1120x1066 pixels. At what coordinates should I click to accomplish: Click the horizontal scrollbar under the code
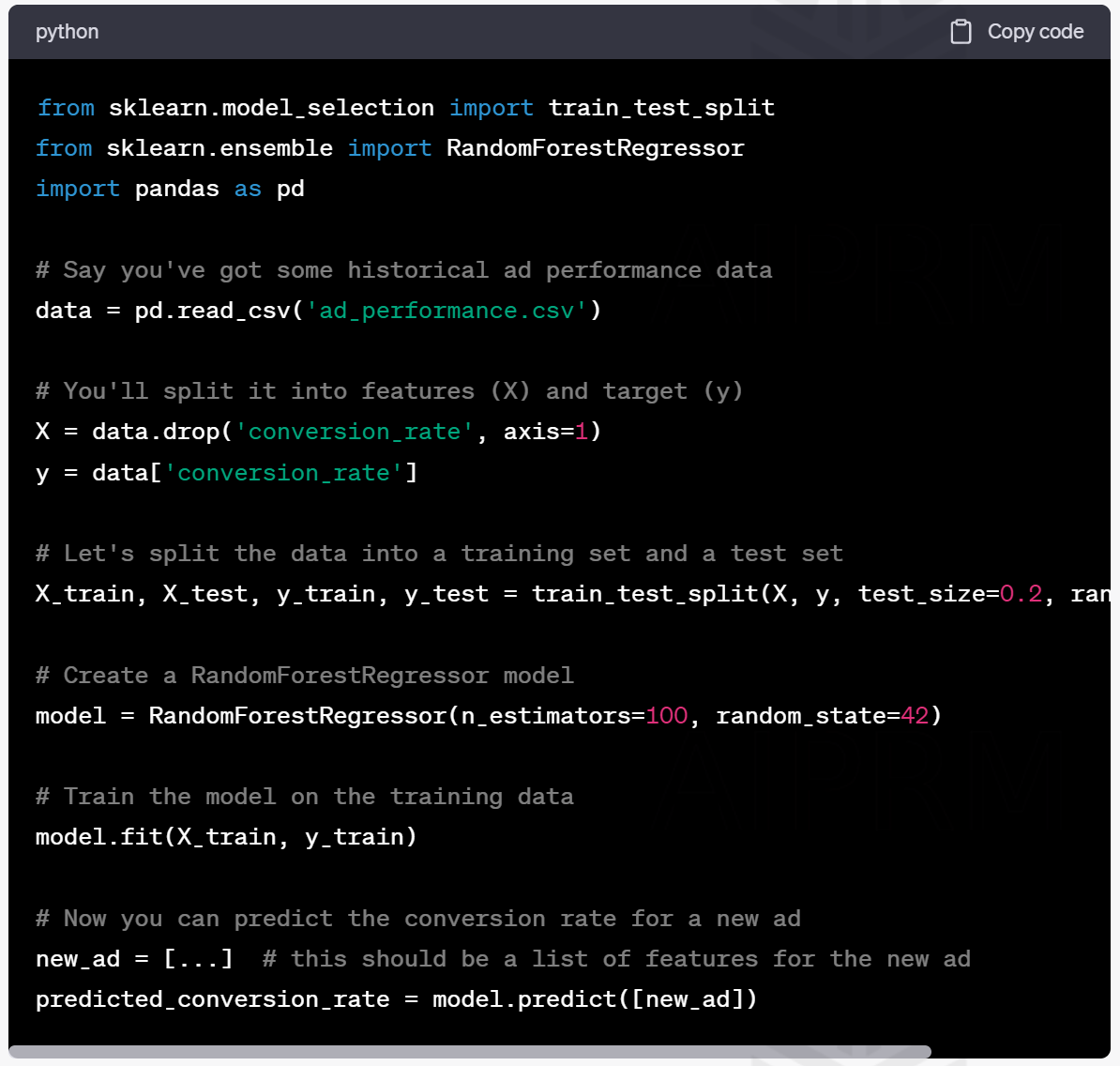(x=469, y=1052)
